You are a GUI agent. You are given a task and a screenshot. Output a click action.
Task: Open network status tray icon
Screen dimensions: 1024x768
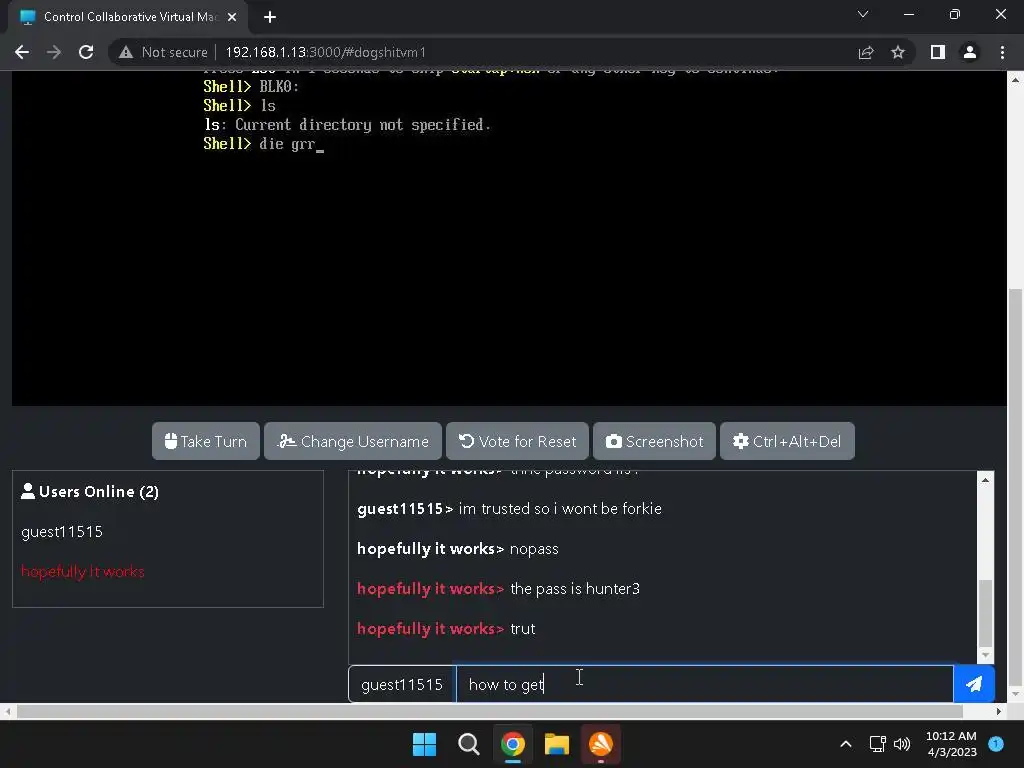pos(878,744)
